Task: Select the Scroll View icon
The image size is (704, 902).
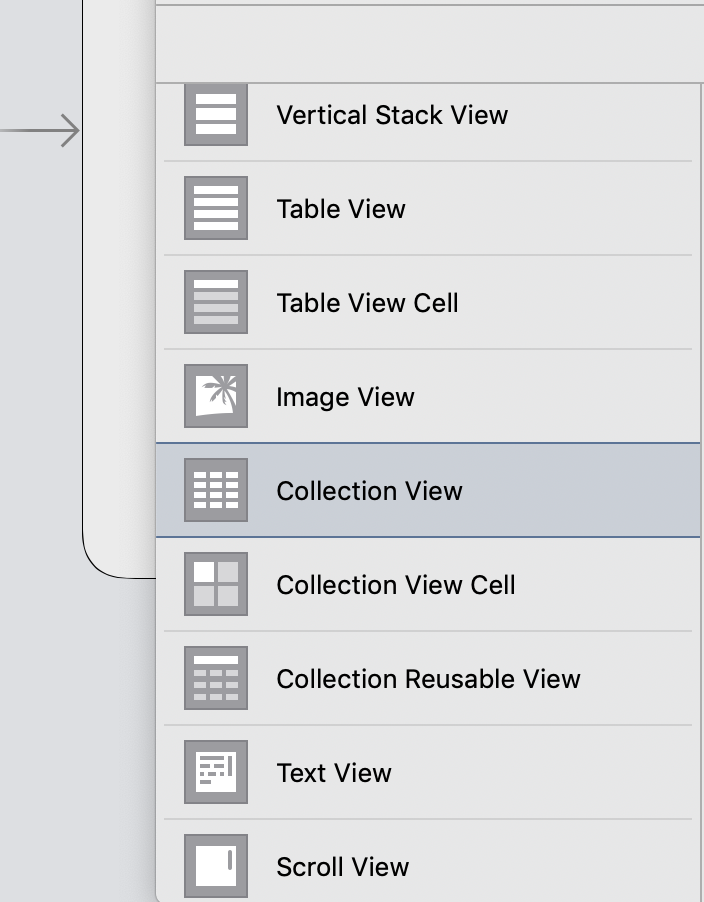Action: coord(216,866)
